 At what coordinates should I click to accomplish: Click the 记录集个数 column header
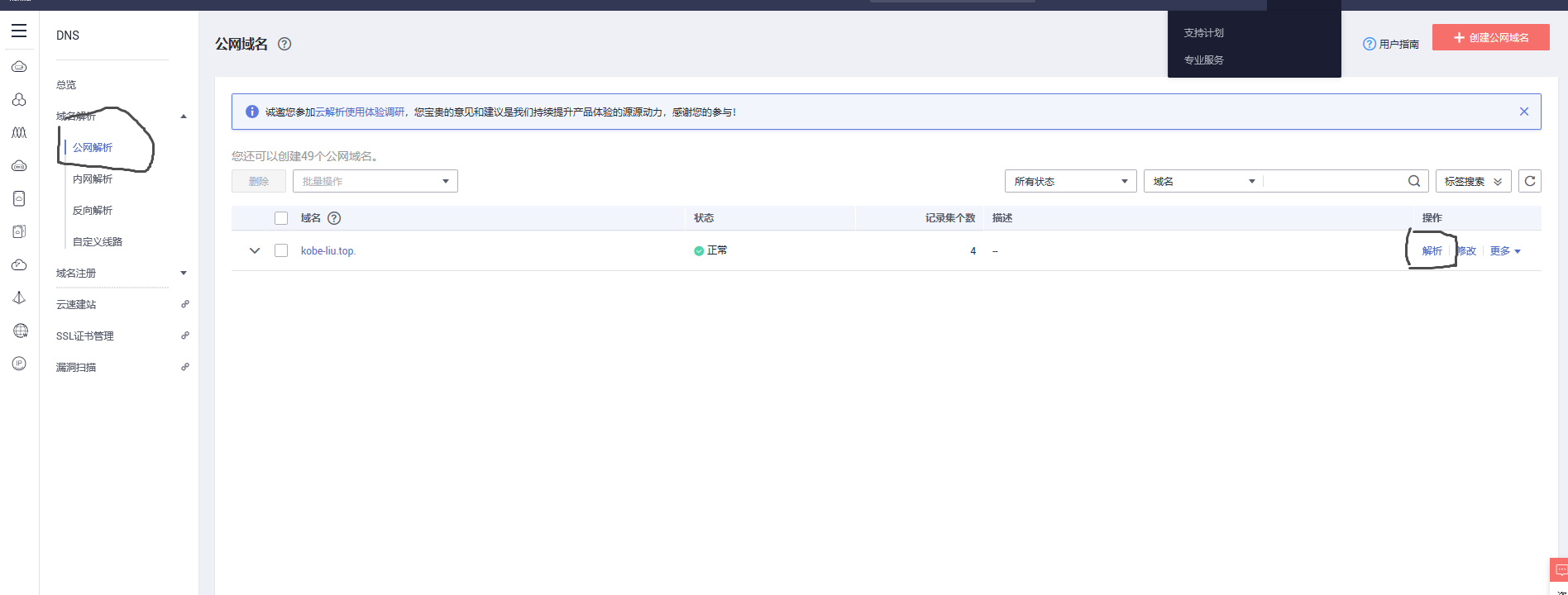pos(950,218)
